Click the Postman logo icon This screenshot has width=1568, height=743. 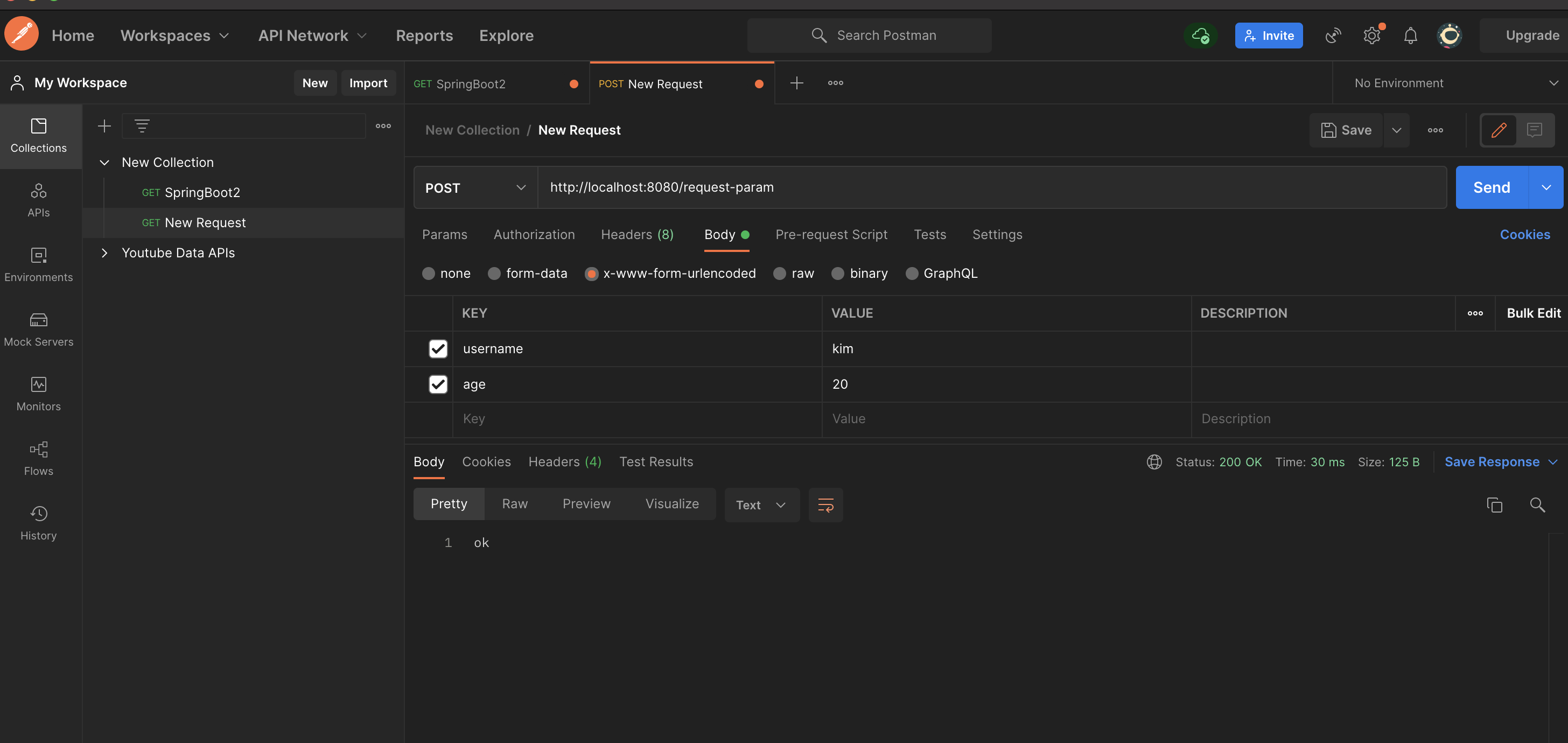pos(22,34)
